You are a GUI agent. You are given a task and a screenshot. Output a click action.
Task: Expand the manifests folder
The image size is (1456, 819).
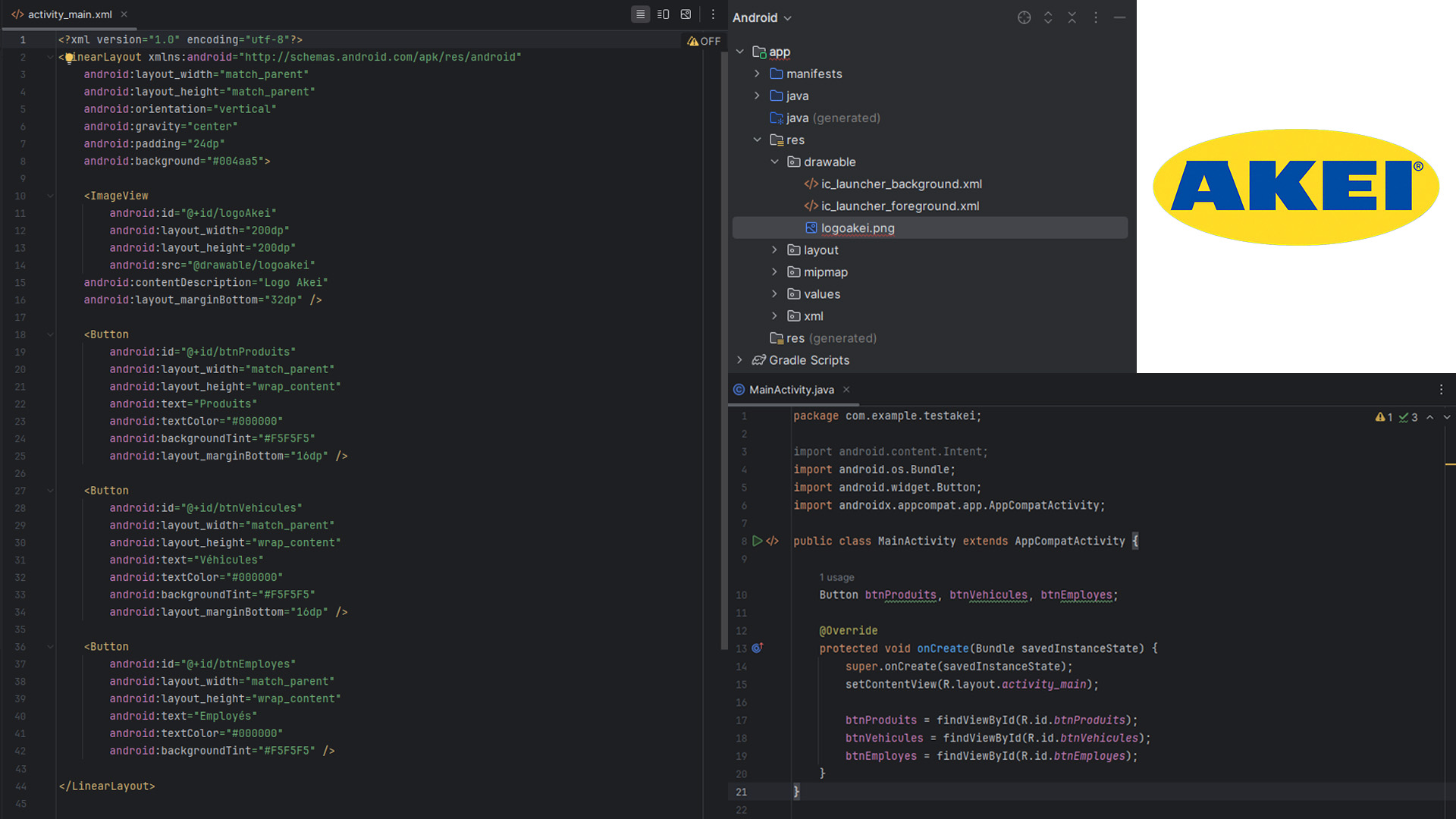click(x=757, y=74)
